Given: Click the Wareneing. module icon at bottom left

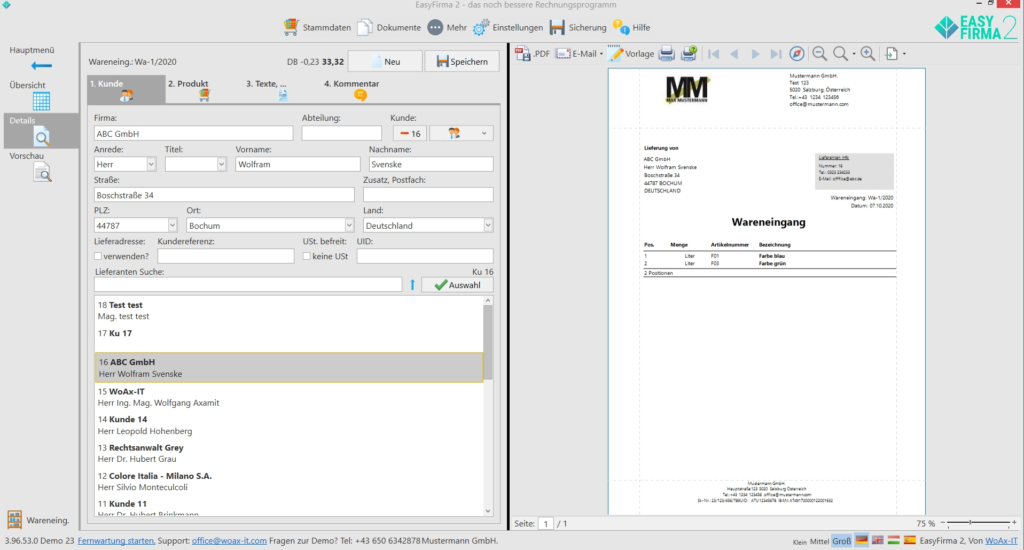Looking at the screenshot, I should pyautogui.click(x=14, y=520).
